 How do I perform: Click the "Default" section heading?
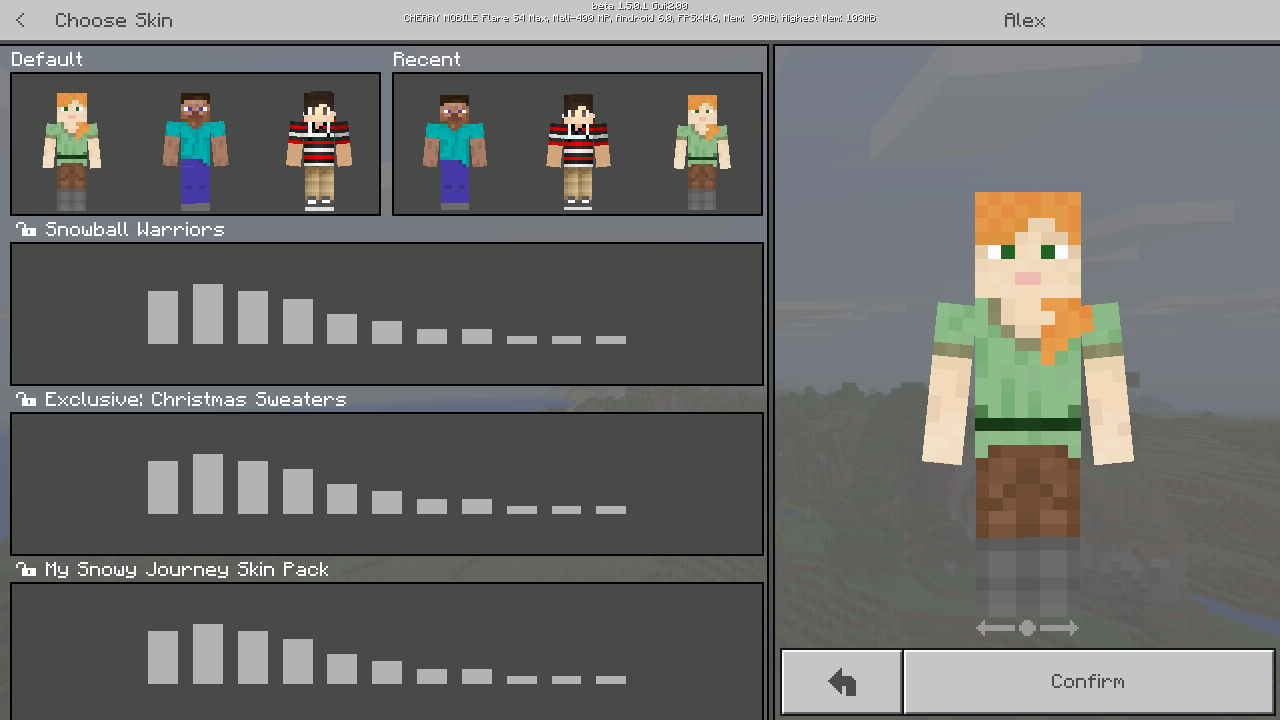coord(47,59)
